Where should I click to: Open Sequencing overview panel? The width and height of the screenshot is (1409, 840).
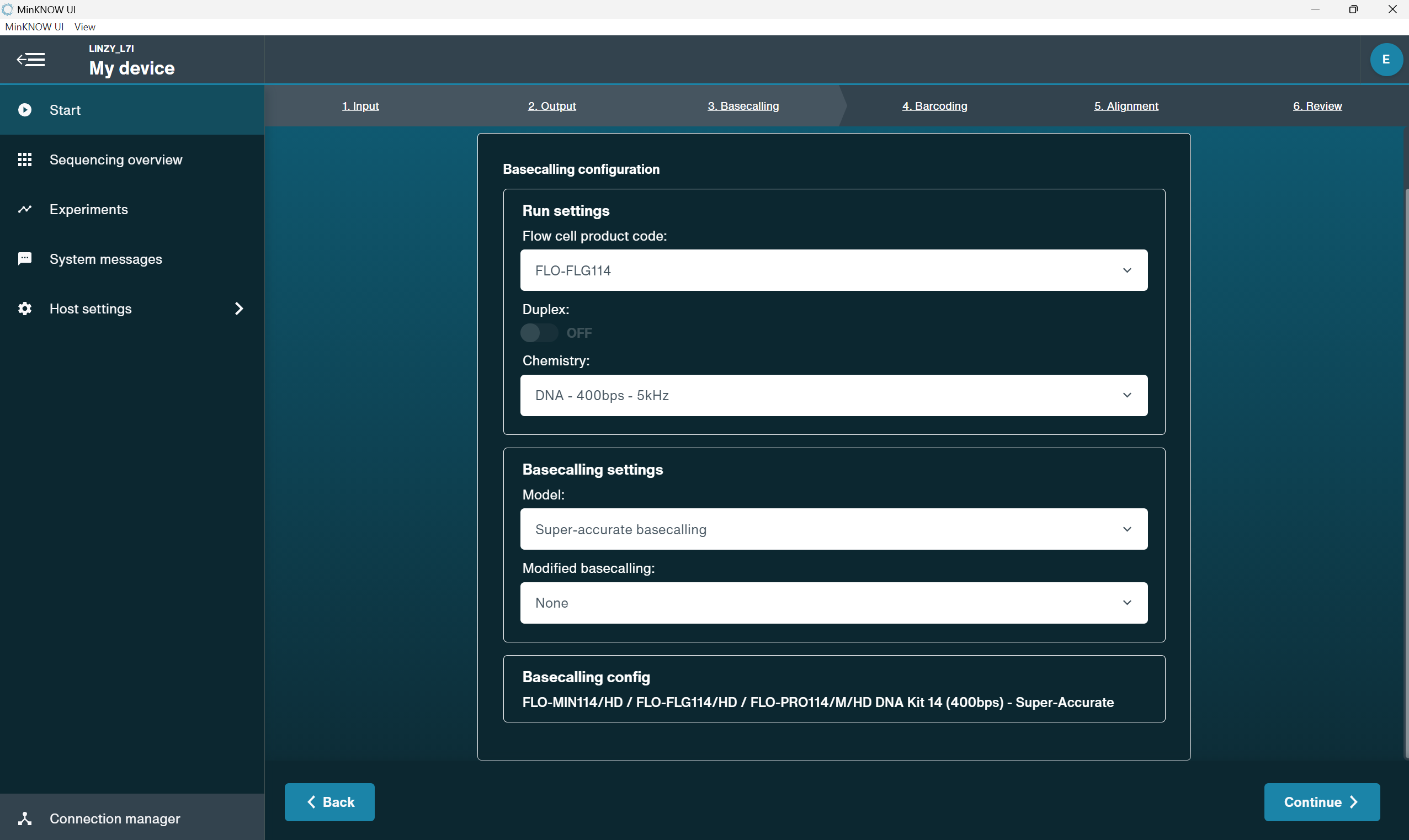116,159
